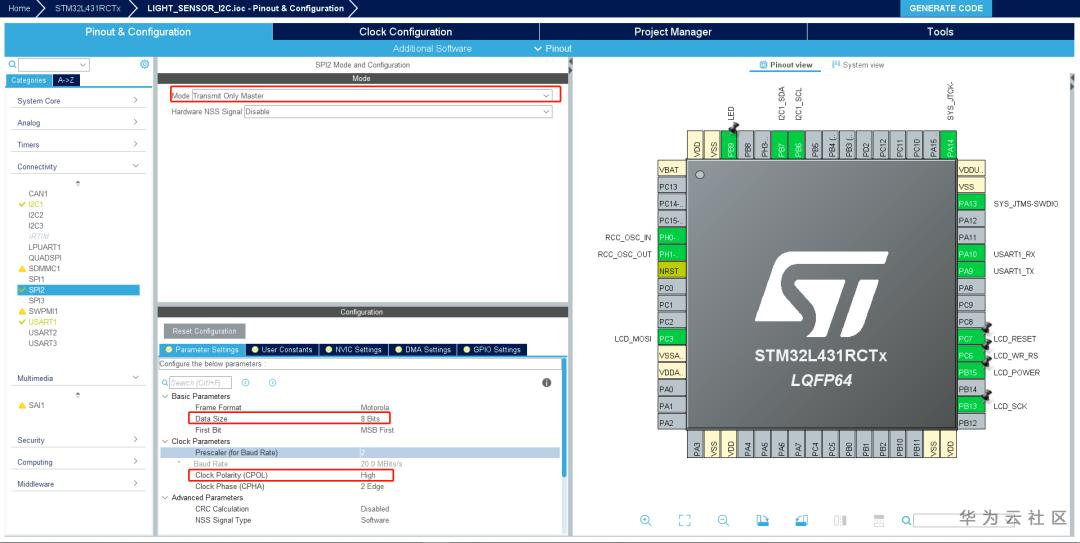Go to previous search result arrow
The width and height of the screenshot is (1080, 543).
point(246,382)
